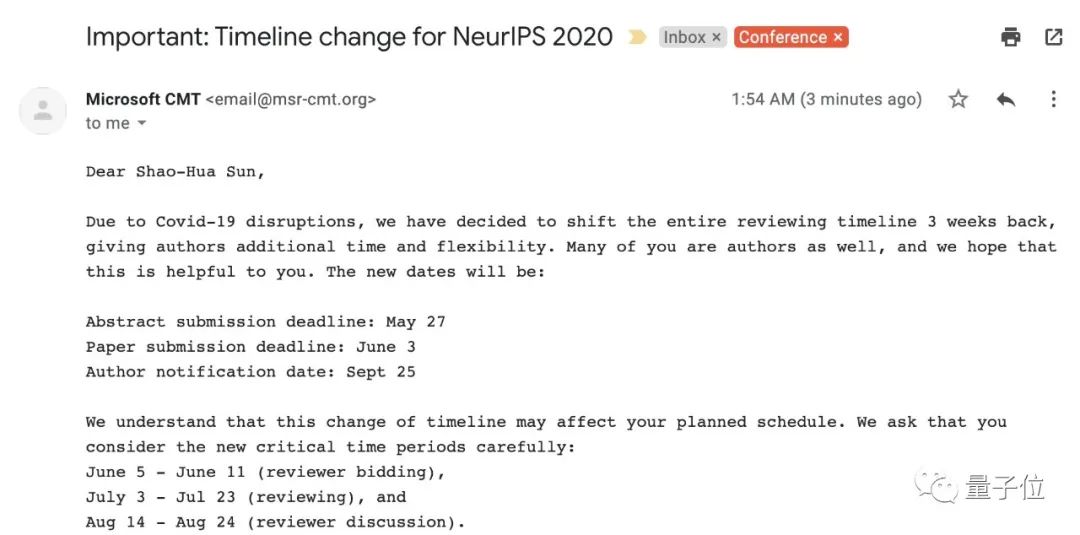Expand recipient details next to "to me"

[141, 124]
